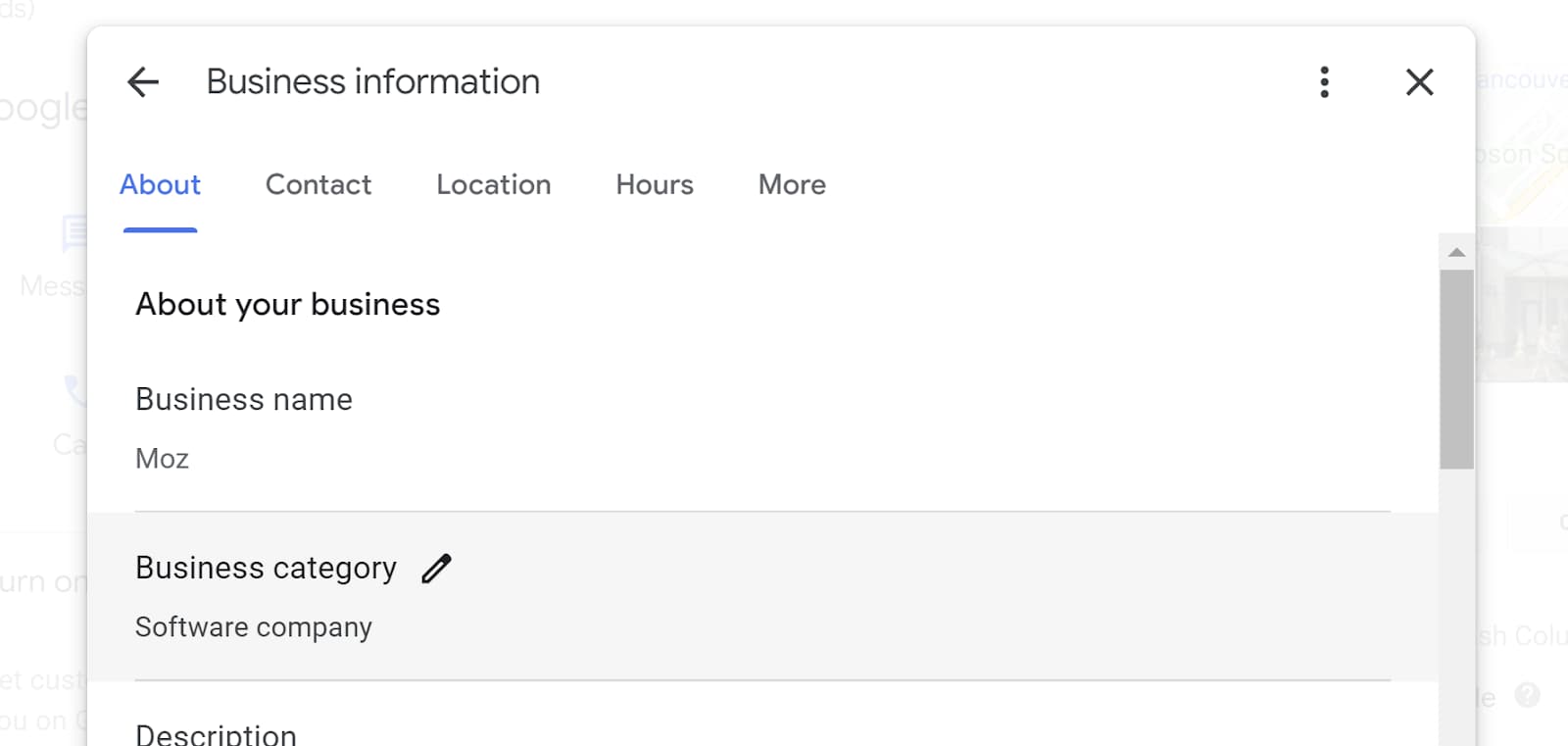The height and width of the screenshot is (746, 1568).
Task: Switch to the Contact tab
Action: 318,185
